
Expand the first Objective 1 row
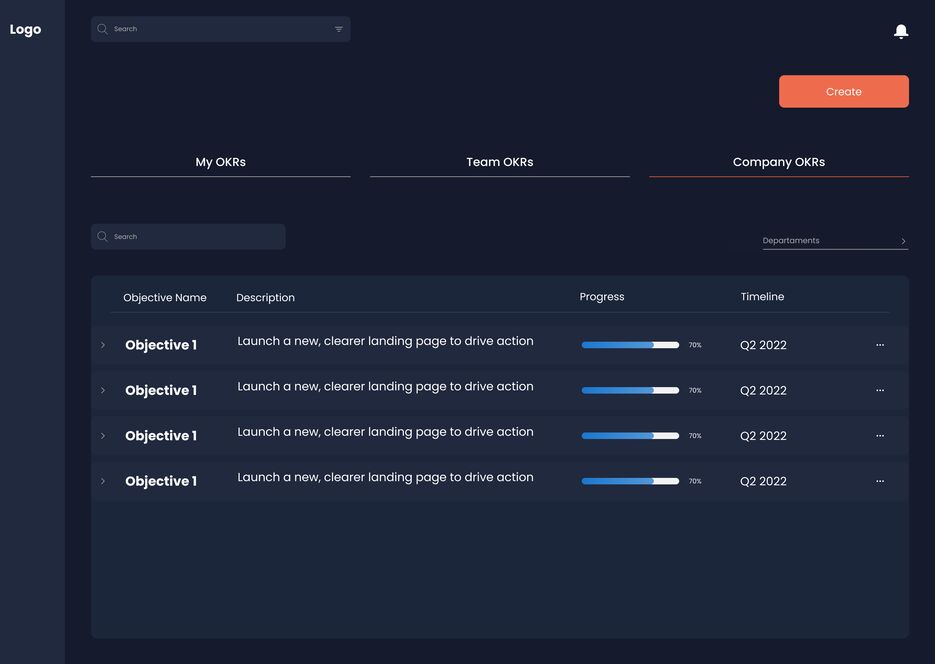(x=103, y=345)
